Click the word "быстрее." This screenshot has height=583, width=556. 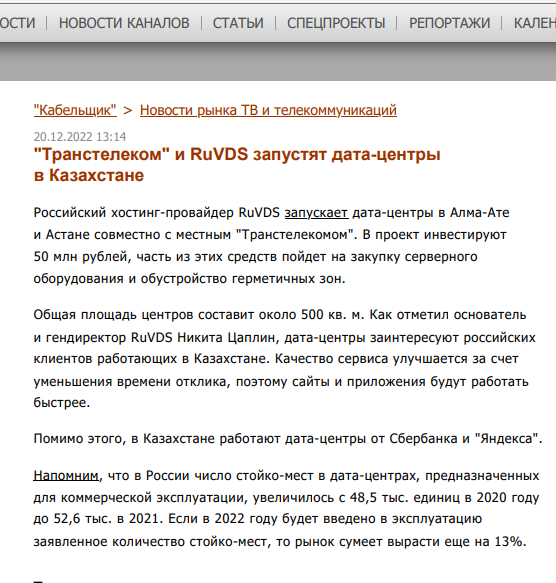point(62,403)
